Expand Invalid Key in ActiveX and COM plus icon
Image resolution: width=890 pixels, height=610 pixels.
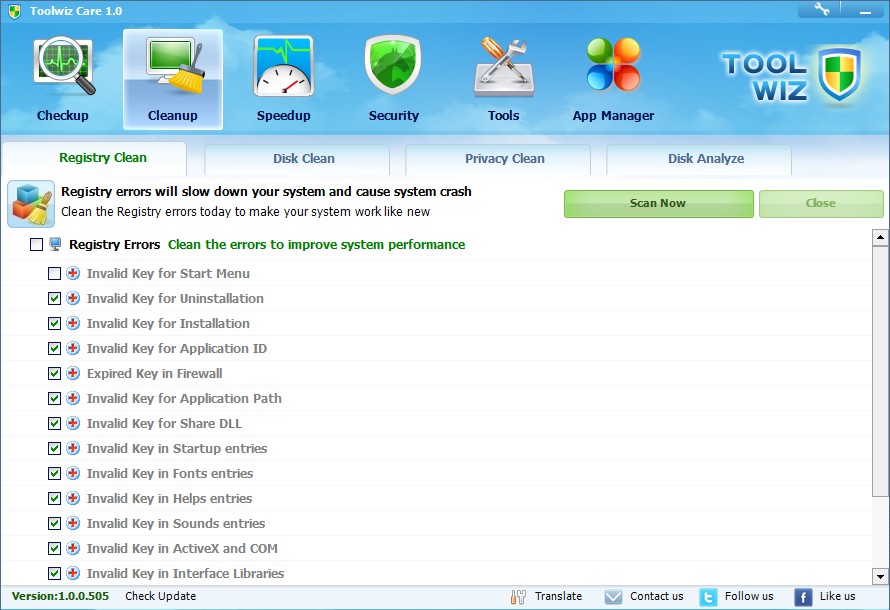[73, 548]
